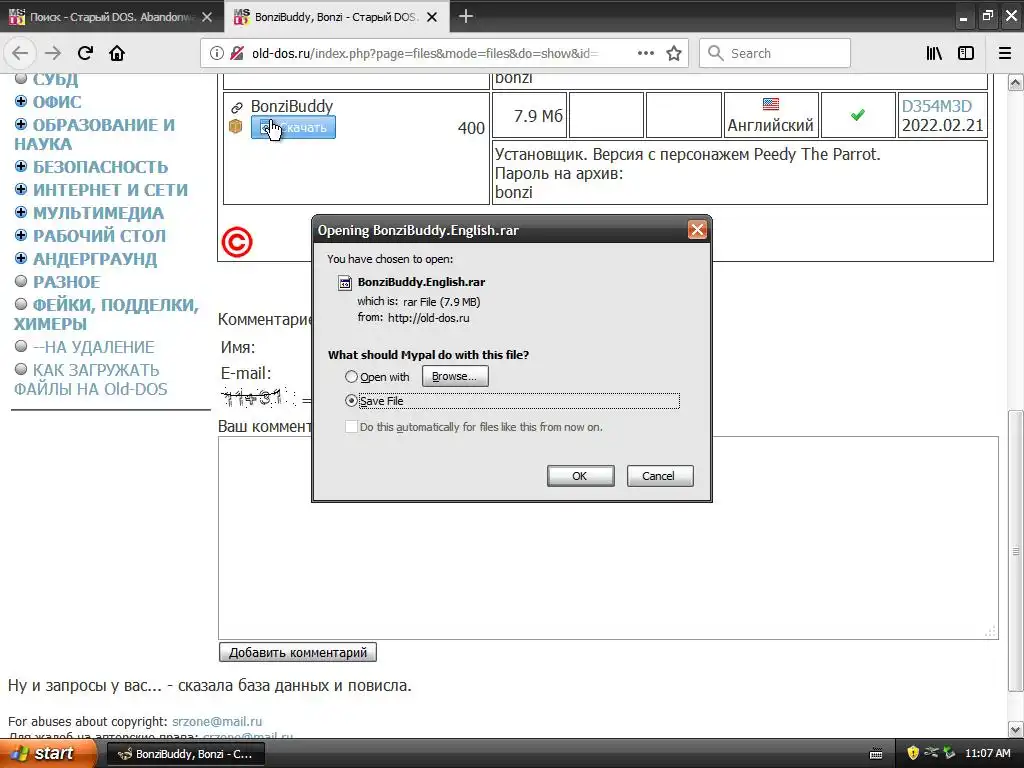Image resolution: width=1024 pixels, height=768 pixels.
Task: Open the РАЗНОЕ category link
Action: [x=67, y=282]
